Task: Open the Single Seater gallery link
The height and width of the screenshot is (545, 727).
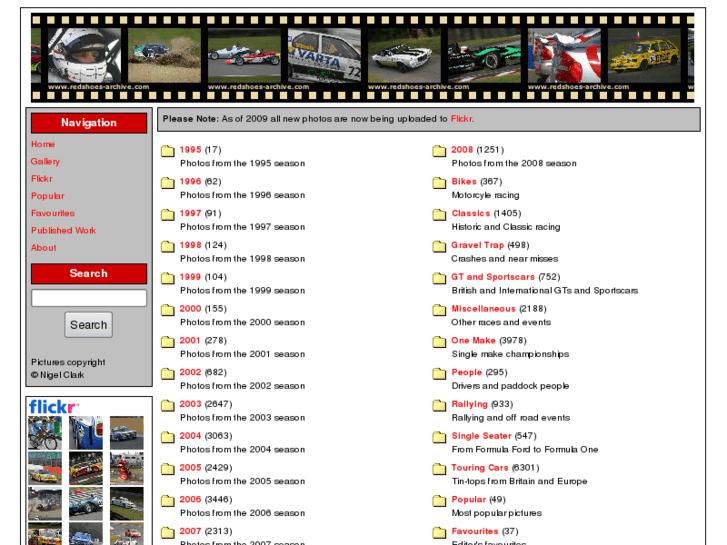Action: tap(481, 436)
